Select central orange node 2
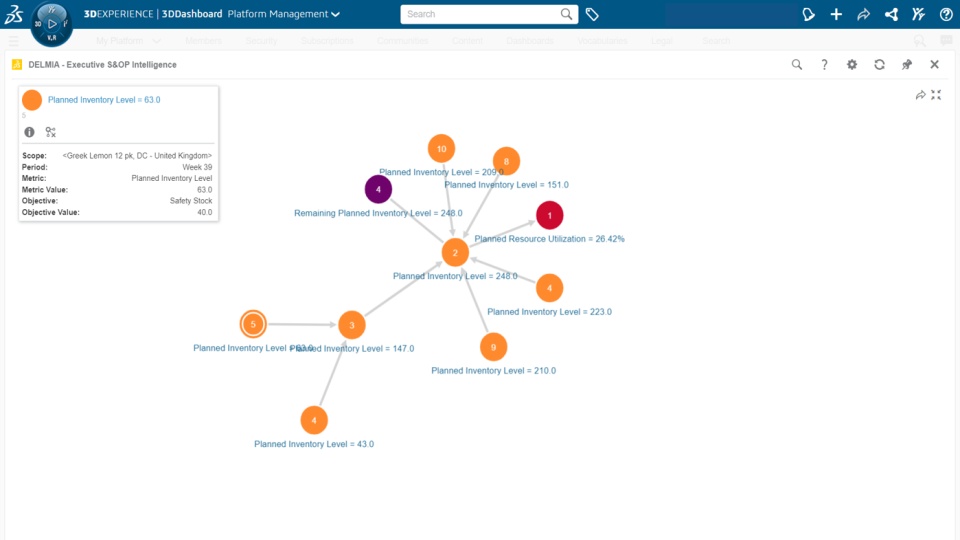 pos(455,252)
